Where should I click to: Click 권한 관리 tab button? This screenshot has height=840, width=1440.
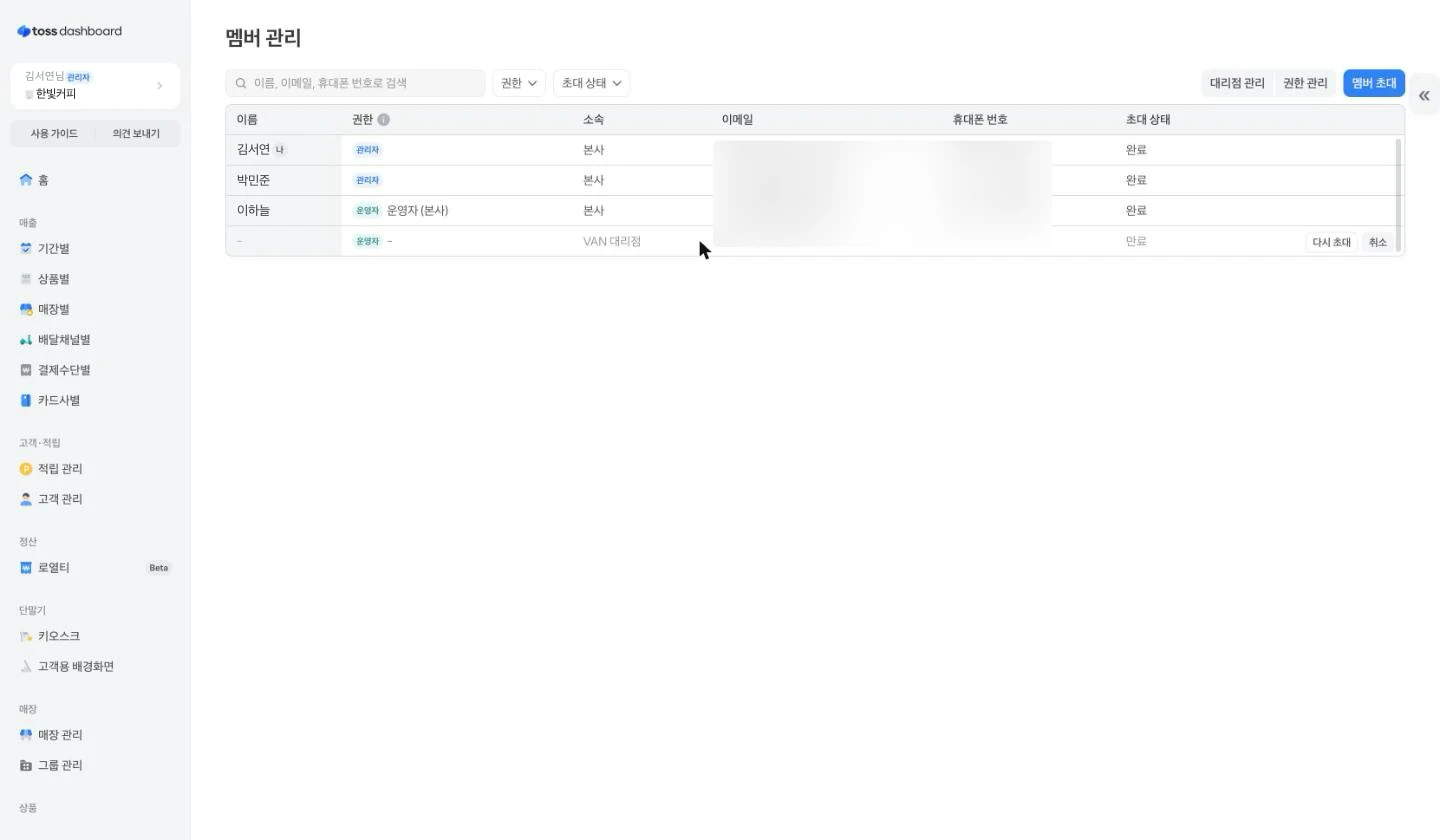coord(1305,83)
